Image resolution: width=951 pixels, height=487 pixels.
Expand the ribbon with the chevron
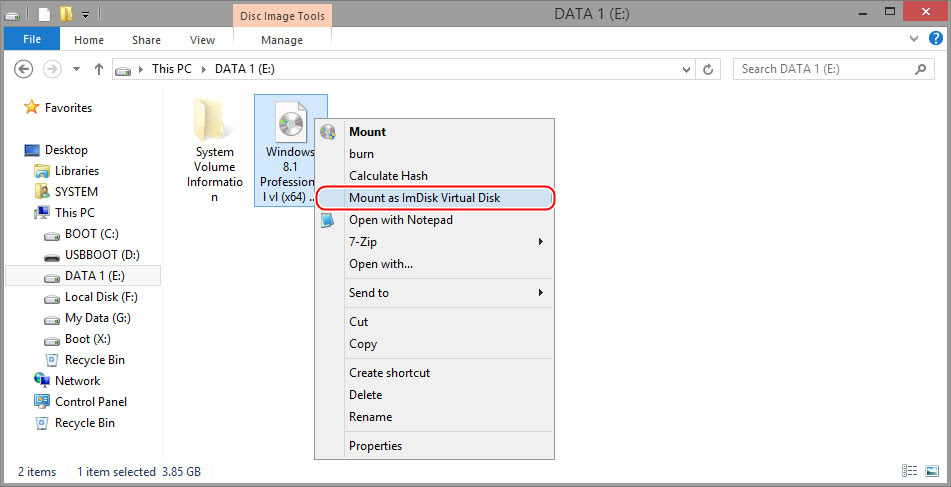[915, 39]
